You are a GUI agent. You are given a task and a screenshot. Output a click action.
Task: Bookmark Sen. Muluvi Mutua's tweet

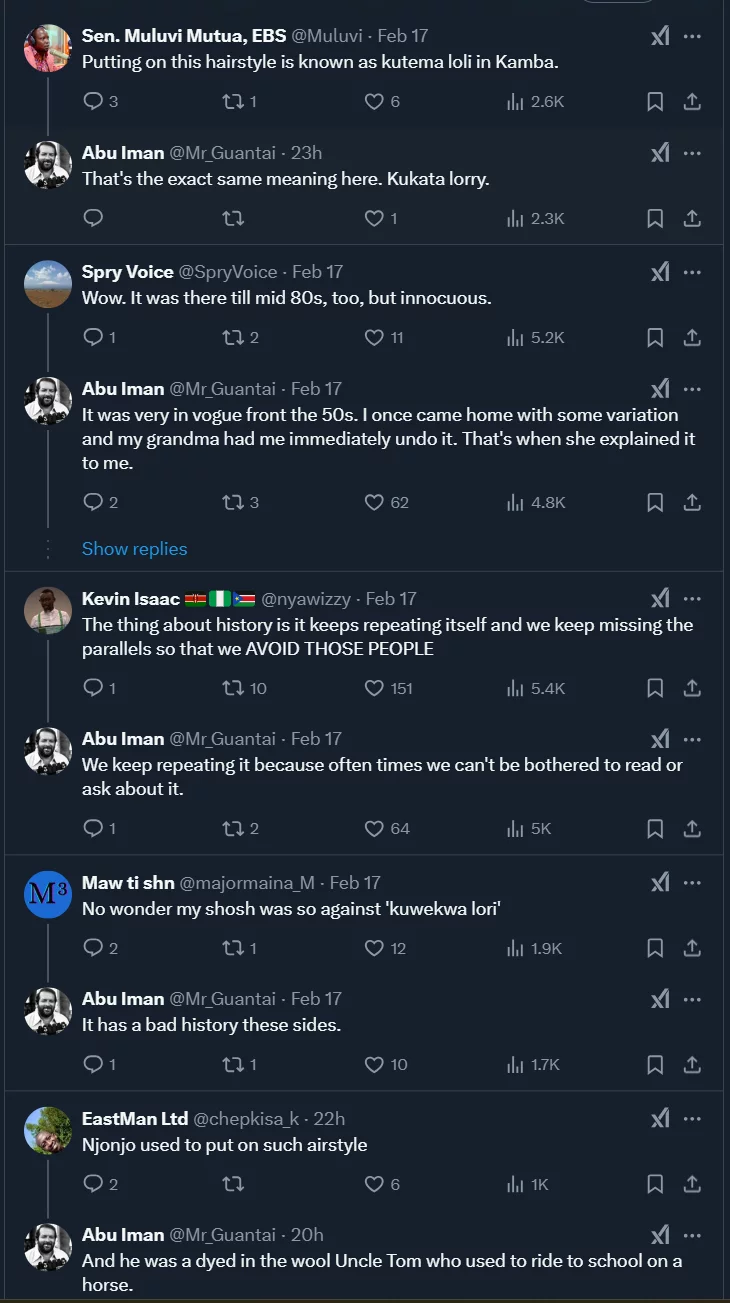655,101
